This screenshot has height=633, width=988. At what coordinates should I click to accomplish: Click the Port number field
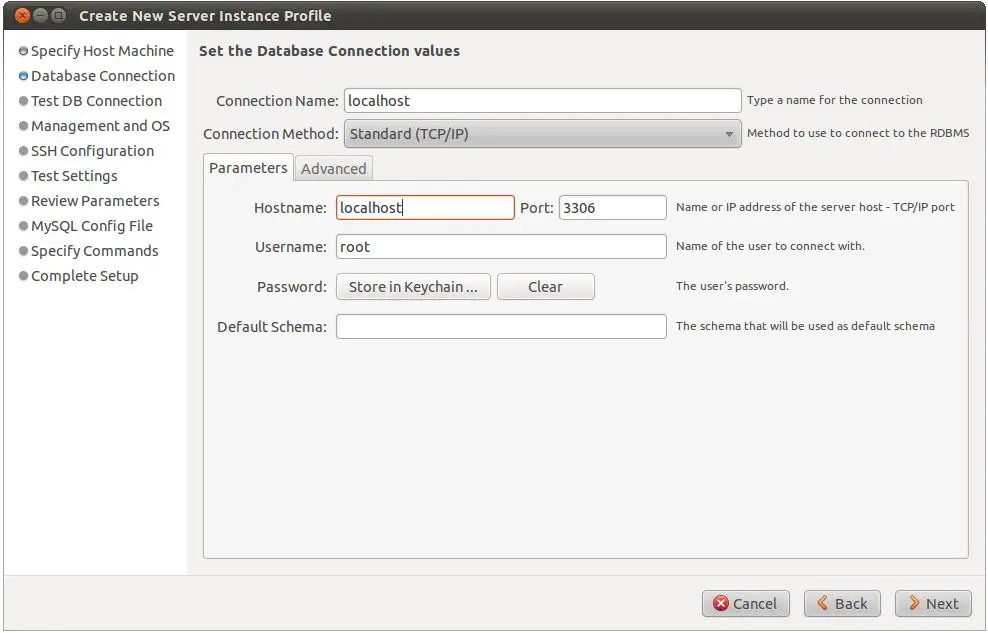pyautogui.click(x=612, y=208)
